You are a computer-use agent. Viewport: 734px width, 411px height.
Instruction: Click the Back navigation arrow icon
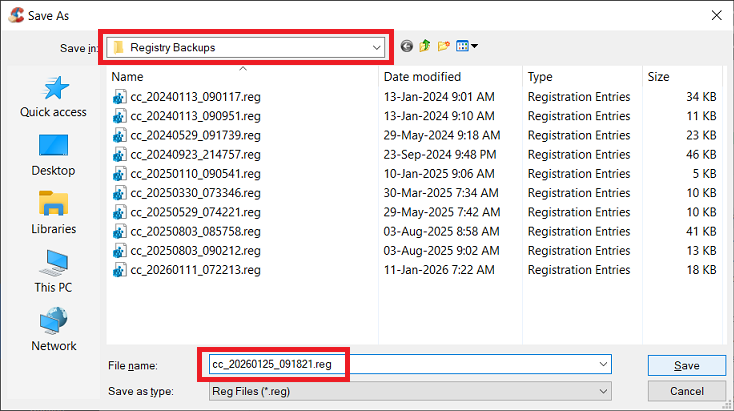point(407,46)
